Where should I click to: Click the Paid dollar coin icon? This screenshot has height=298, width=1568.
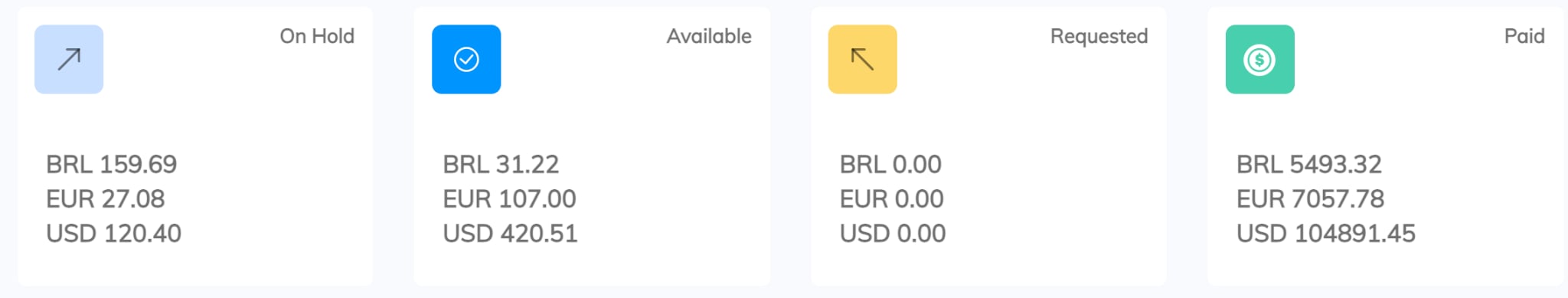1260,59
